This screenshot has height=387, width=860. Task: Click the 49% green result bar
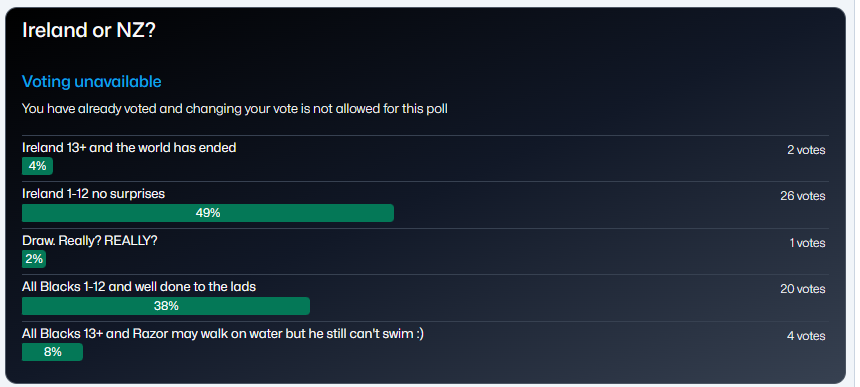click(208, 213)
